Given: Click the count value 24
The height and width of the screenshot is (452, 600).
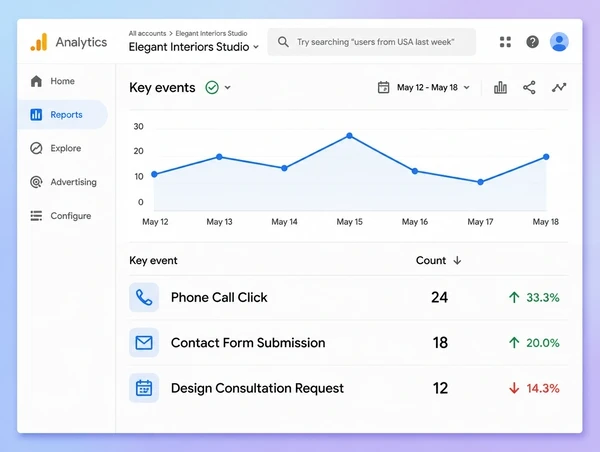Looking at the screenshot, I should [x=440, y=297].
